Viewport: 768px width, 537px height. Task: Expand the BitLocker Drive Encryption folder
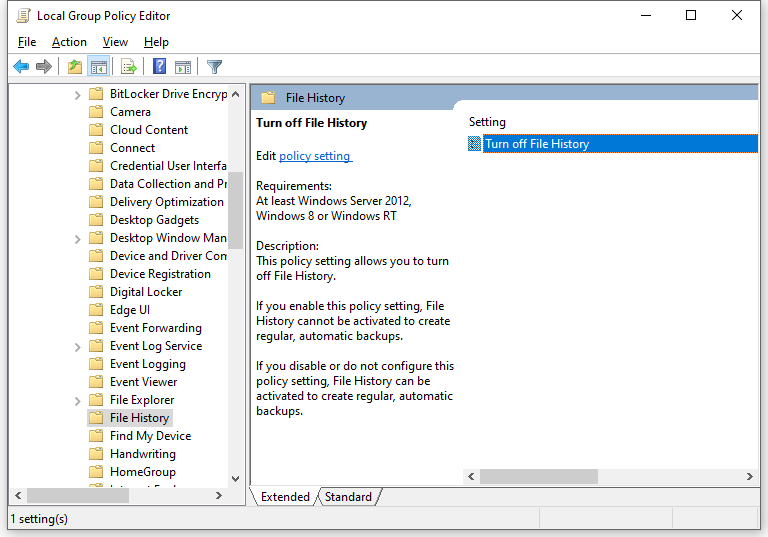pos(78,94)
